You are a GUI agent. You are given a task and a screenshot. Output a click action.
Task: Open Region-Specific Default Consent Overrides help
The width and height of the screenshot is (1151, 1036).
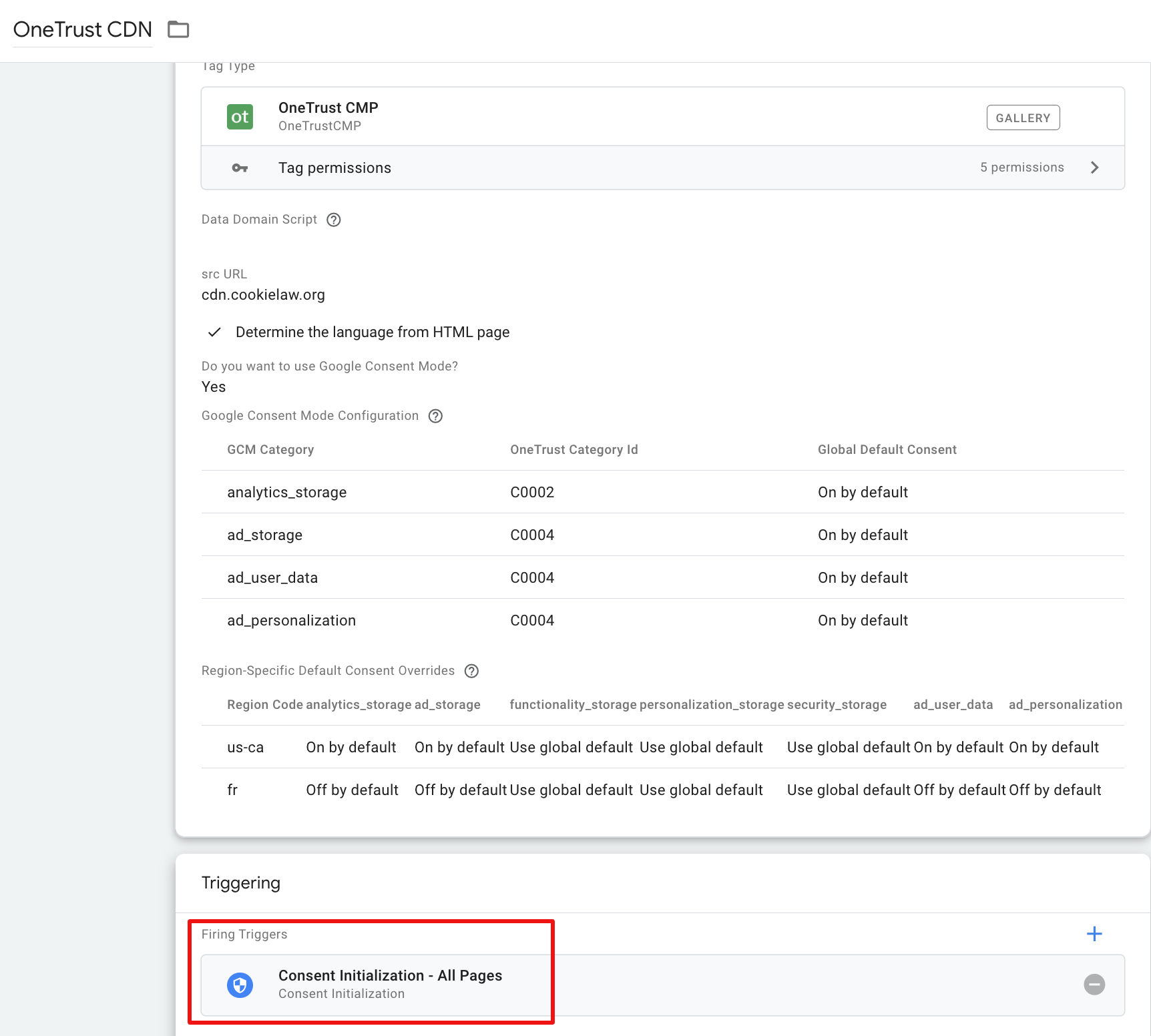click(471, 670)
